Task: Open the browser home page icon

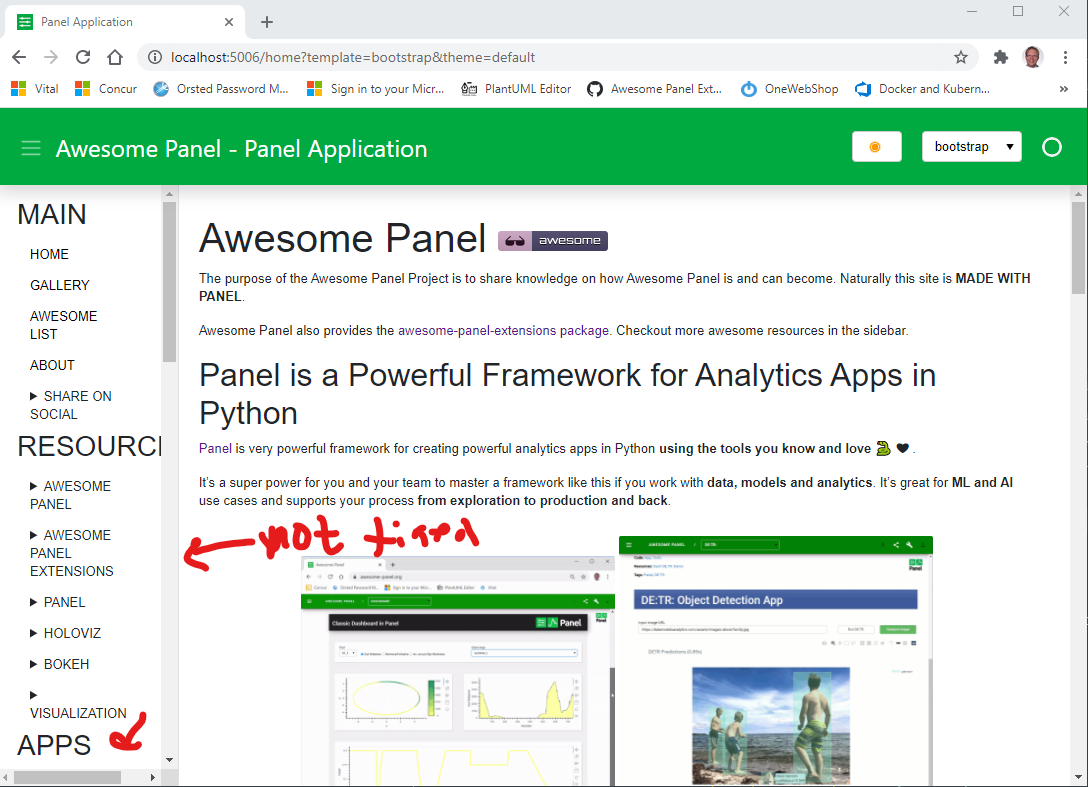Action: (x=115, y=57)
